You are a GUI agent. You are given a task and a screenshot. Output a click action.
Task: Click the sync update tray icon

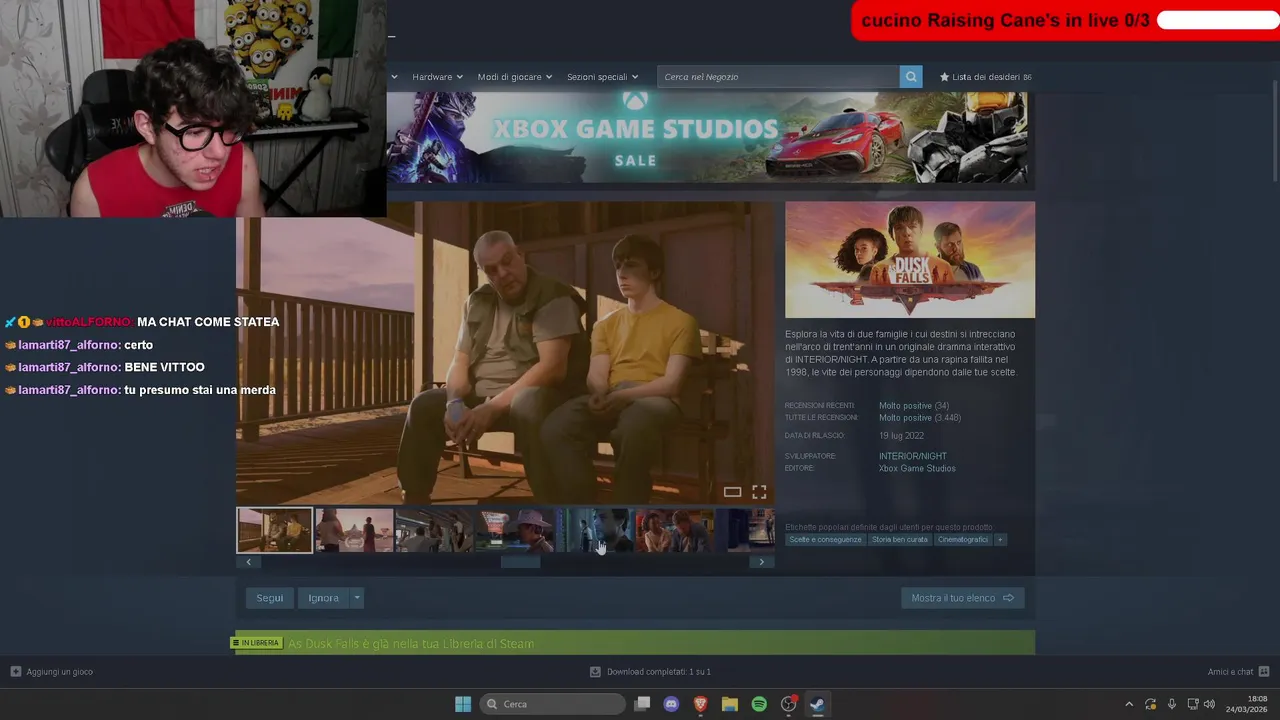(x=1151, y=704)
